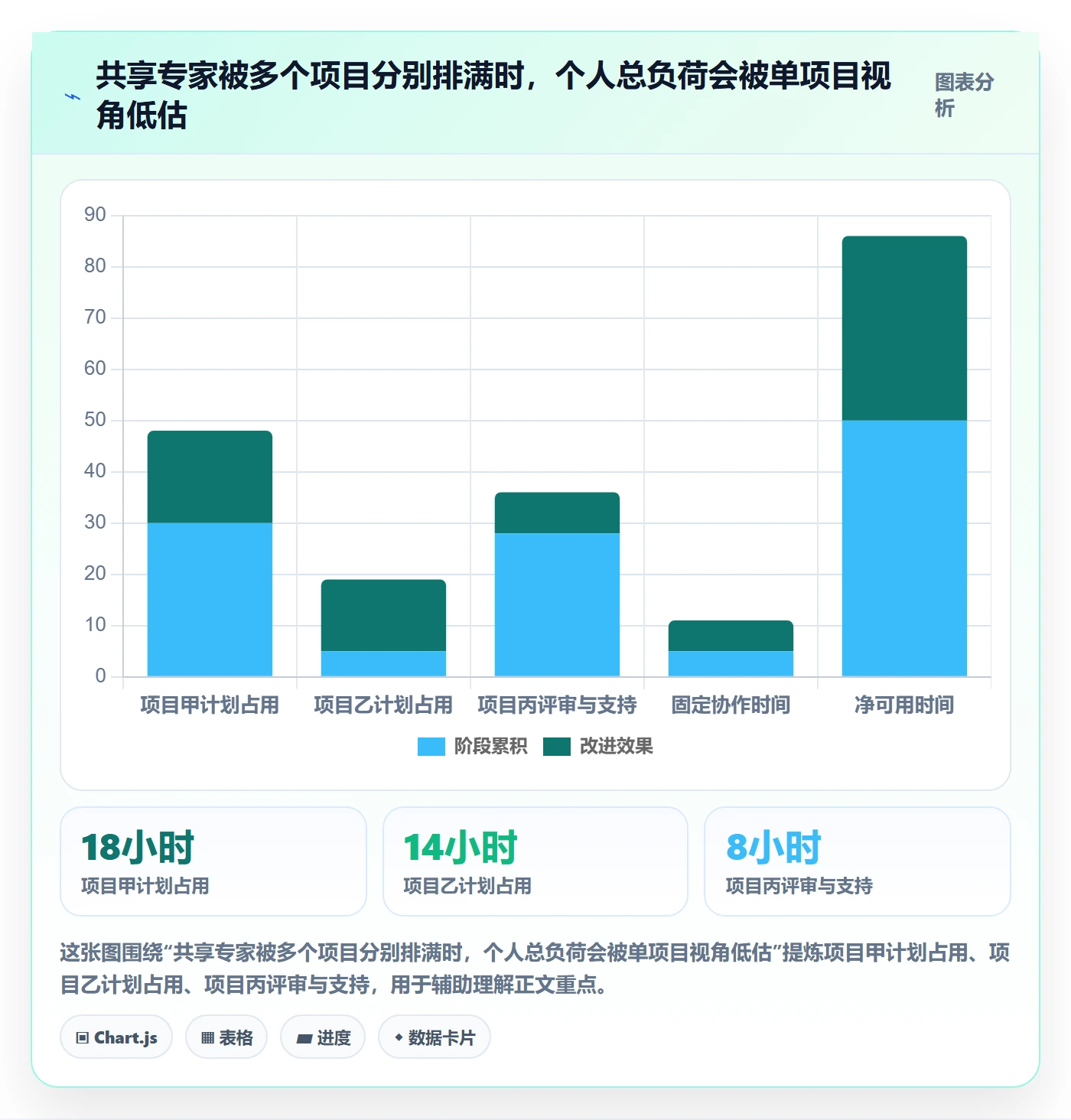The image size is (1071, 1120).
Task: Open the 14小时 项目乙计划占用 card
Action: pyautogui.click(x=535, y=861)
